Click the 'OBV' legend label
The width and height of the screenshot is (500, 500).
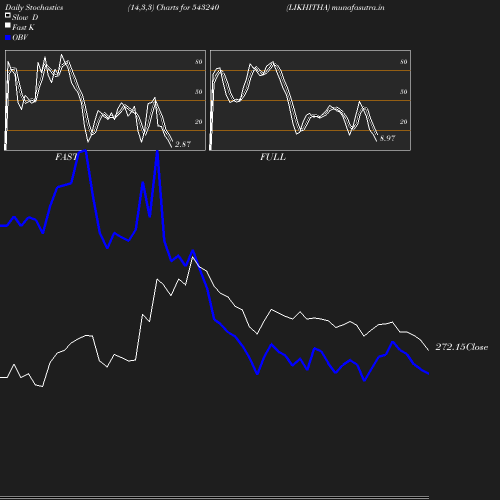tap(20, 37)
